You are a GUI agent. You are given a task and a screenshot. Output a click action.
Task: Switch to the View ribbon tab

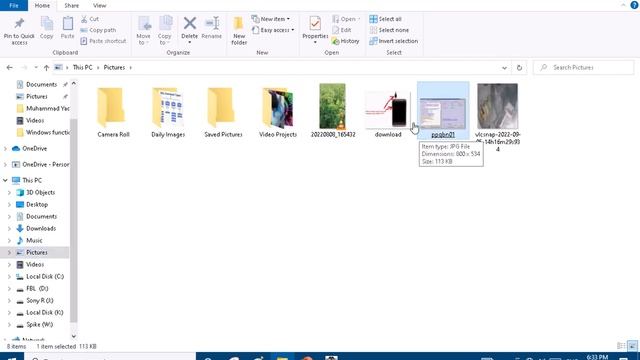click(x=99, y=5)
